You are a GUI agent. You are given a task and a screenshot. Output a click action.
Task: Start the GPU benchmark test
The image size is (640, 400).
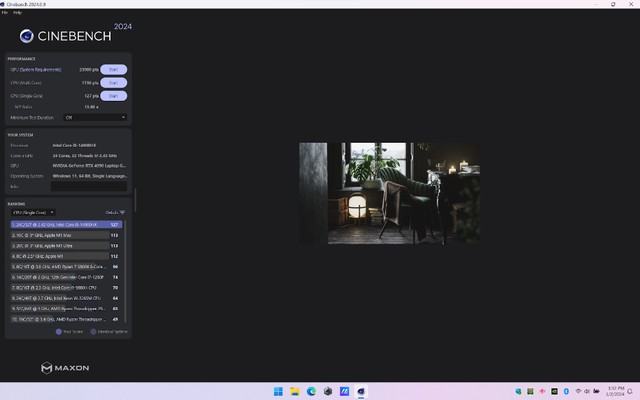113,70
